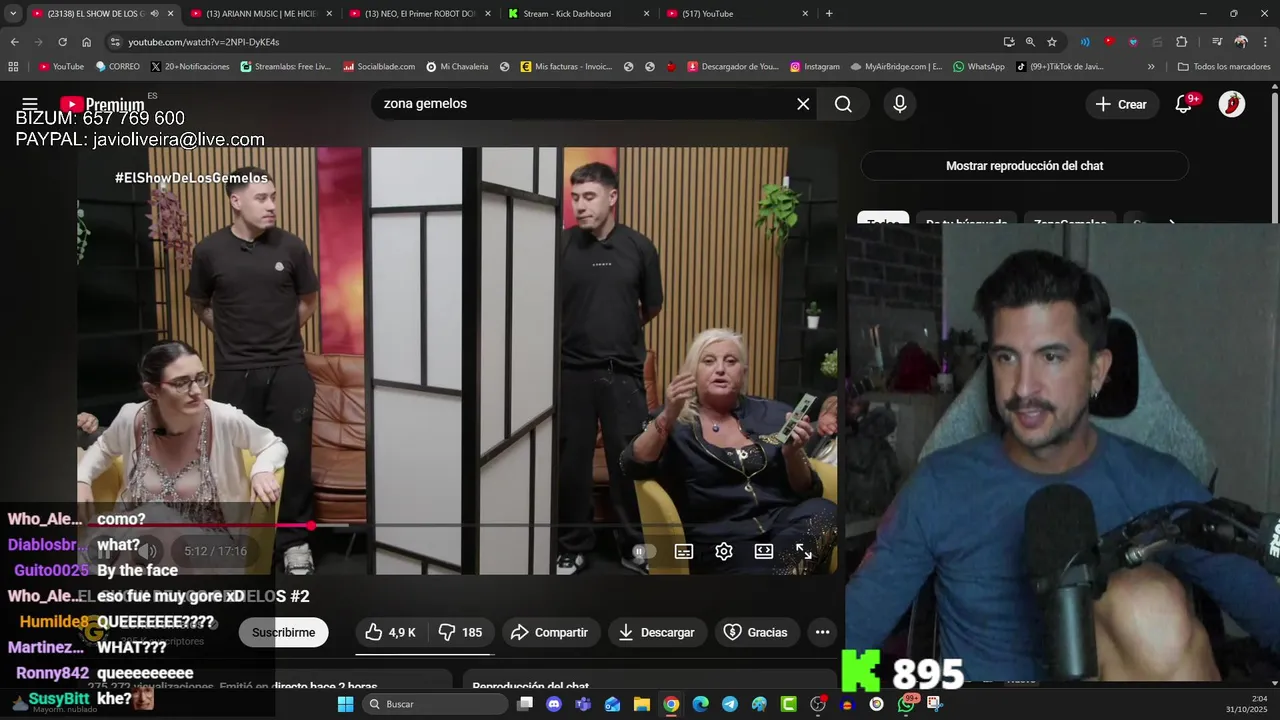Open the WhatsApp bookmark

(979, 67)
